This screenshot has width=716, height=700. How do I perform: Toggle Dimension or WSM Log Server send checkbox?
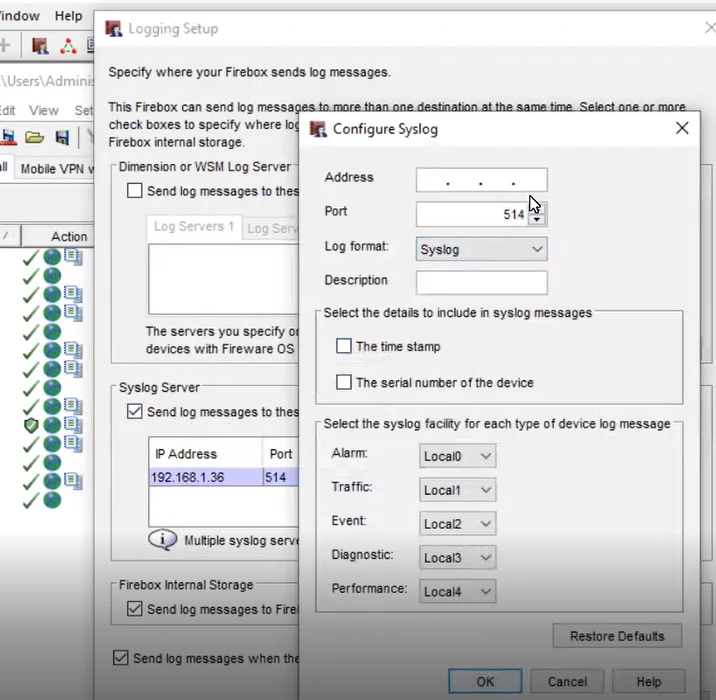[x=135, y=190]
